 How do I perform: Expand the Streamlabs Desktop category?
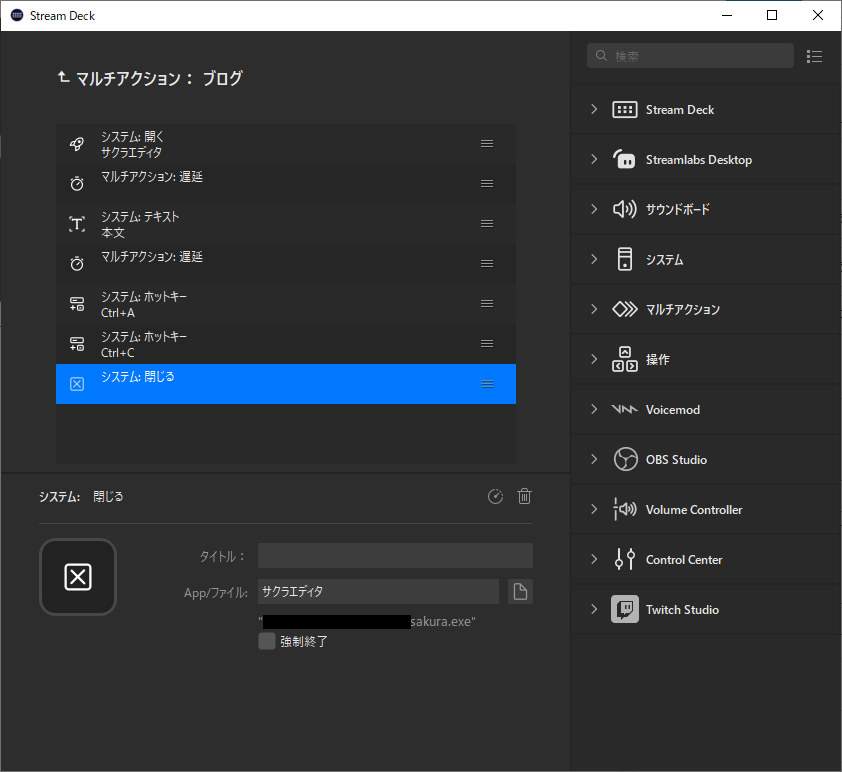click(x=594, y=159)
